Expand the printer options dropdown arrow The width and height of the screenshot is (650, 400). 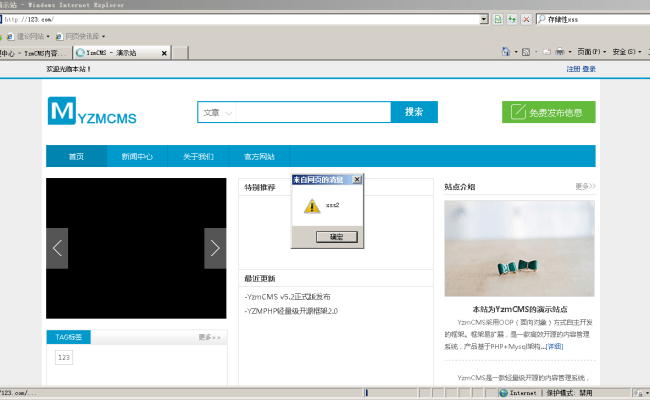pyautogui.click(x=570, y=52)
